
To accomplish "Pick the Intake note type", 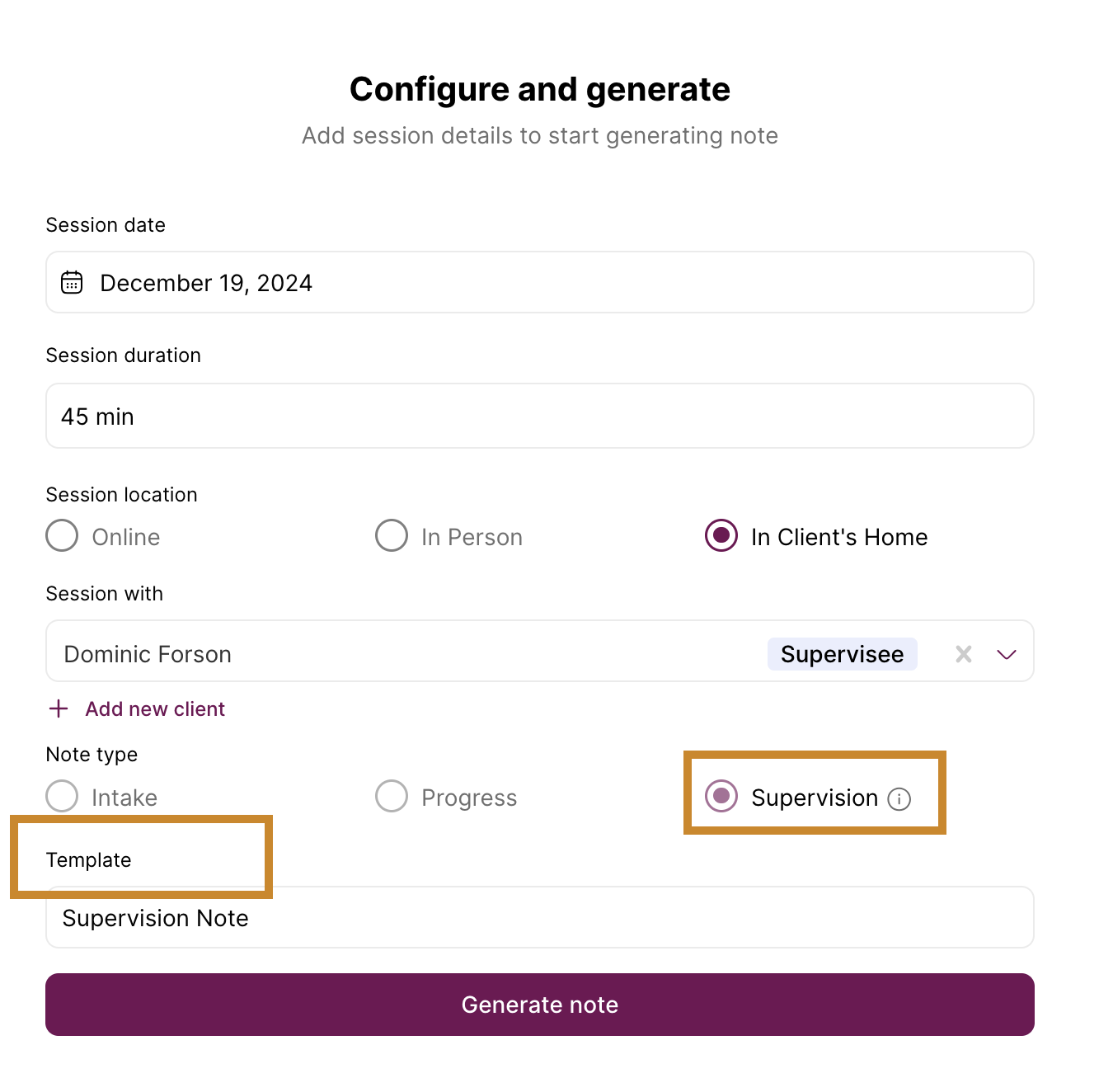I will 62,796.
